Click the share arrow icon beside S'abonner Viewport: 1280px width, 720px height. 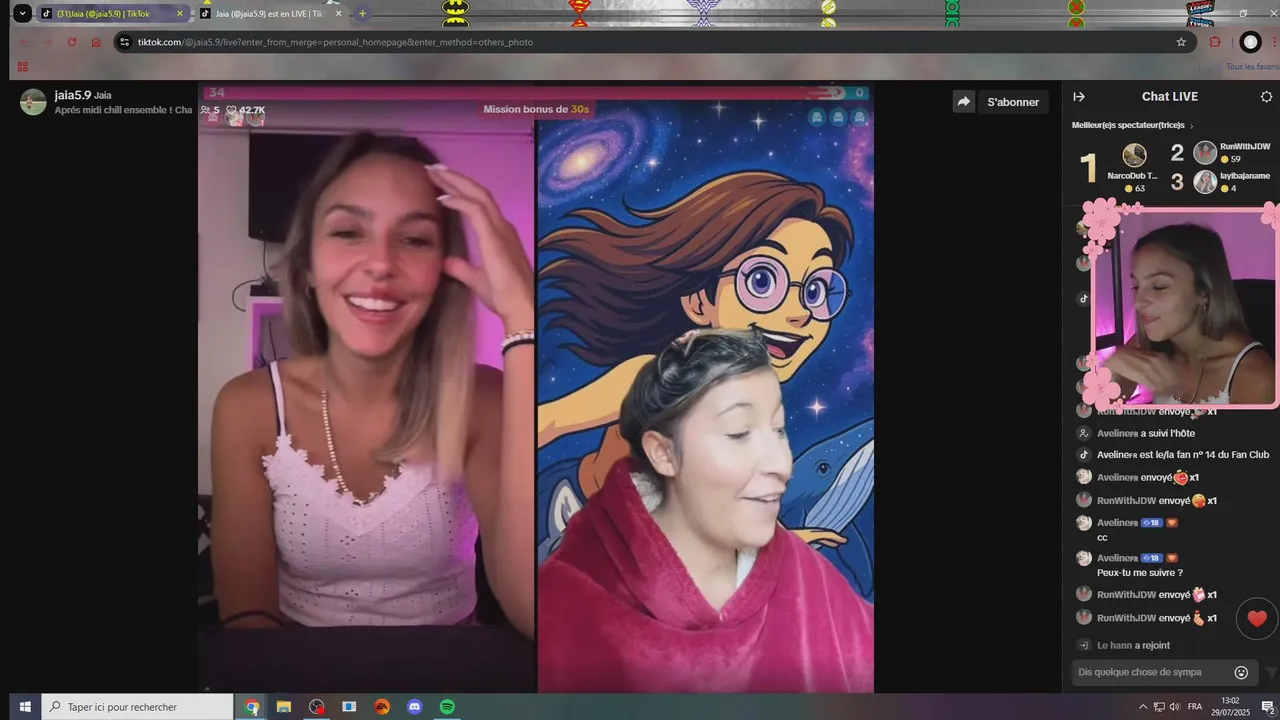coord(963,101)
